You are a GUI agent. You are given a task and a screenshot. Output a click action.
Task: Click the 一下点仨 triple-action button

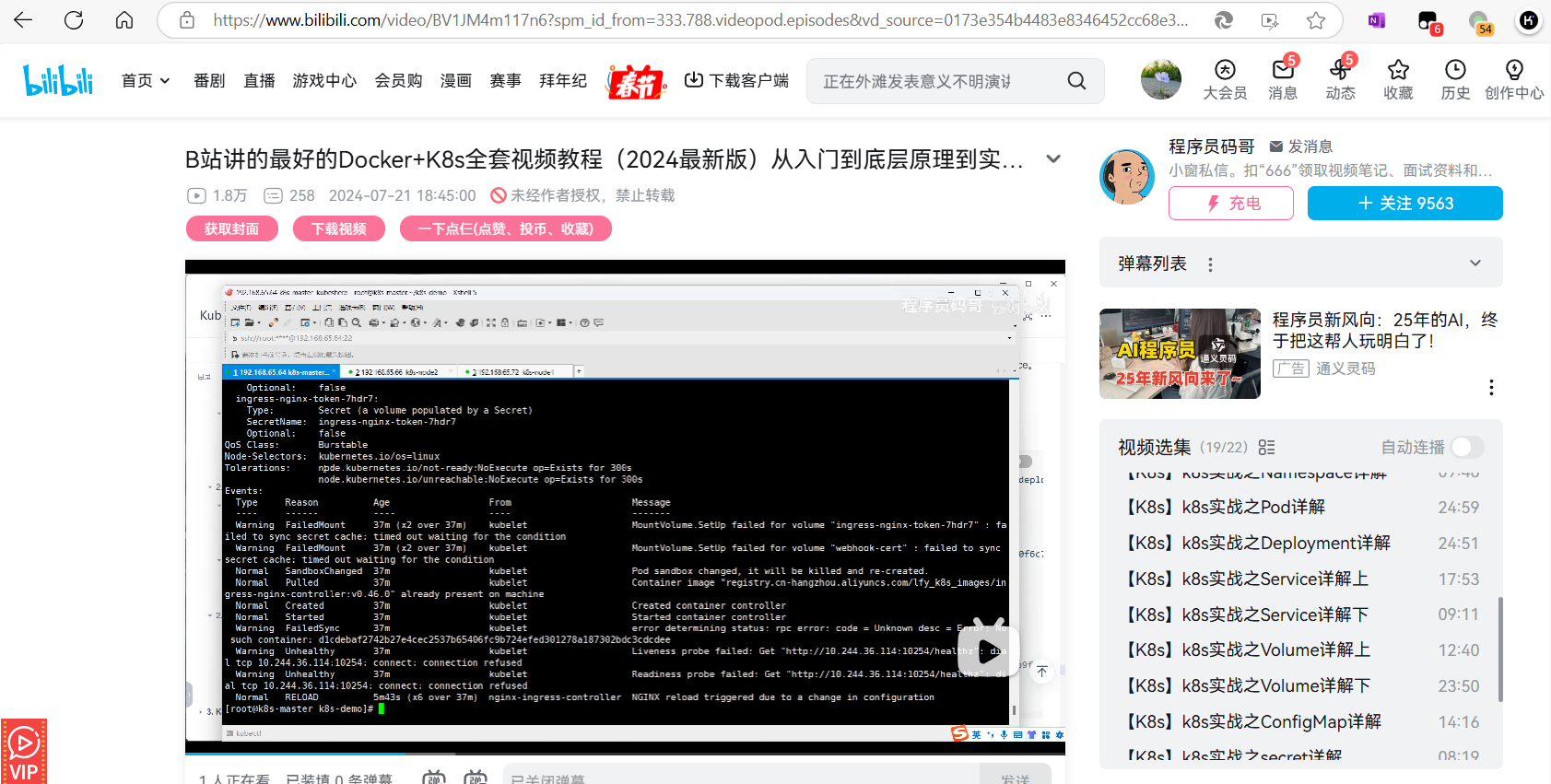pyautogui.click(x=506, y=228)
